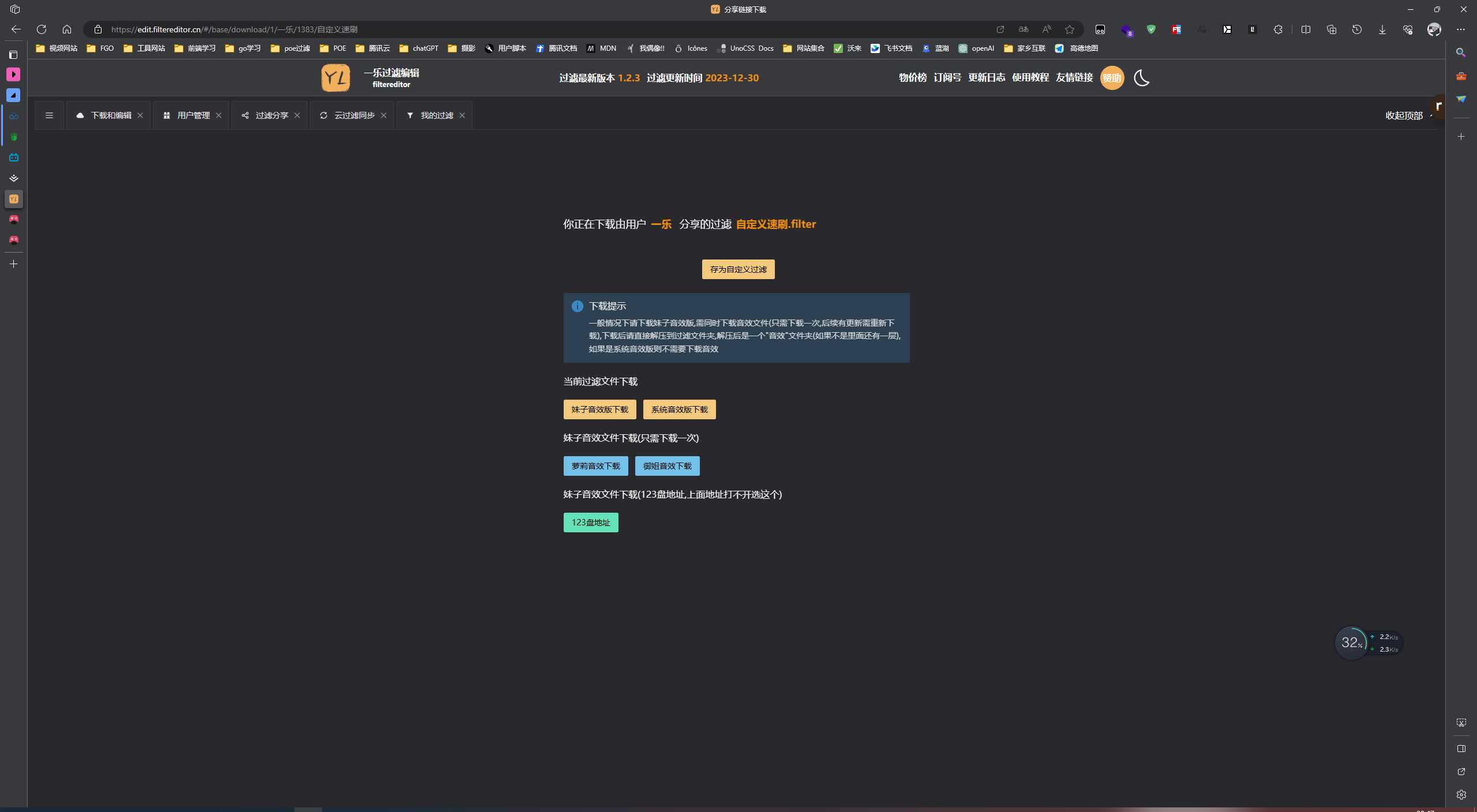This screenshot has height=812, width=1477.
Task: Open the 123盘地址 download link
Action: click(590, 522)
